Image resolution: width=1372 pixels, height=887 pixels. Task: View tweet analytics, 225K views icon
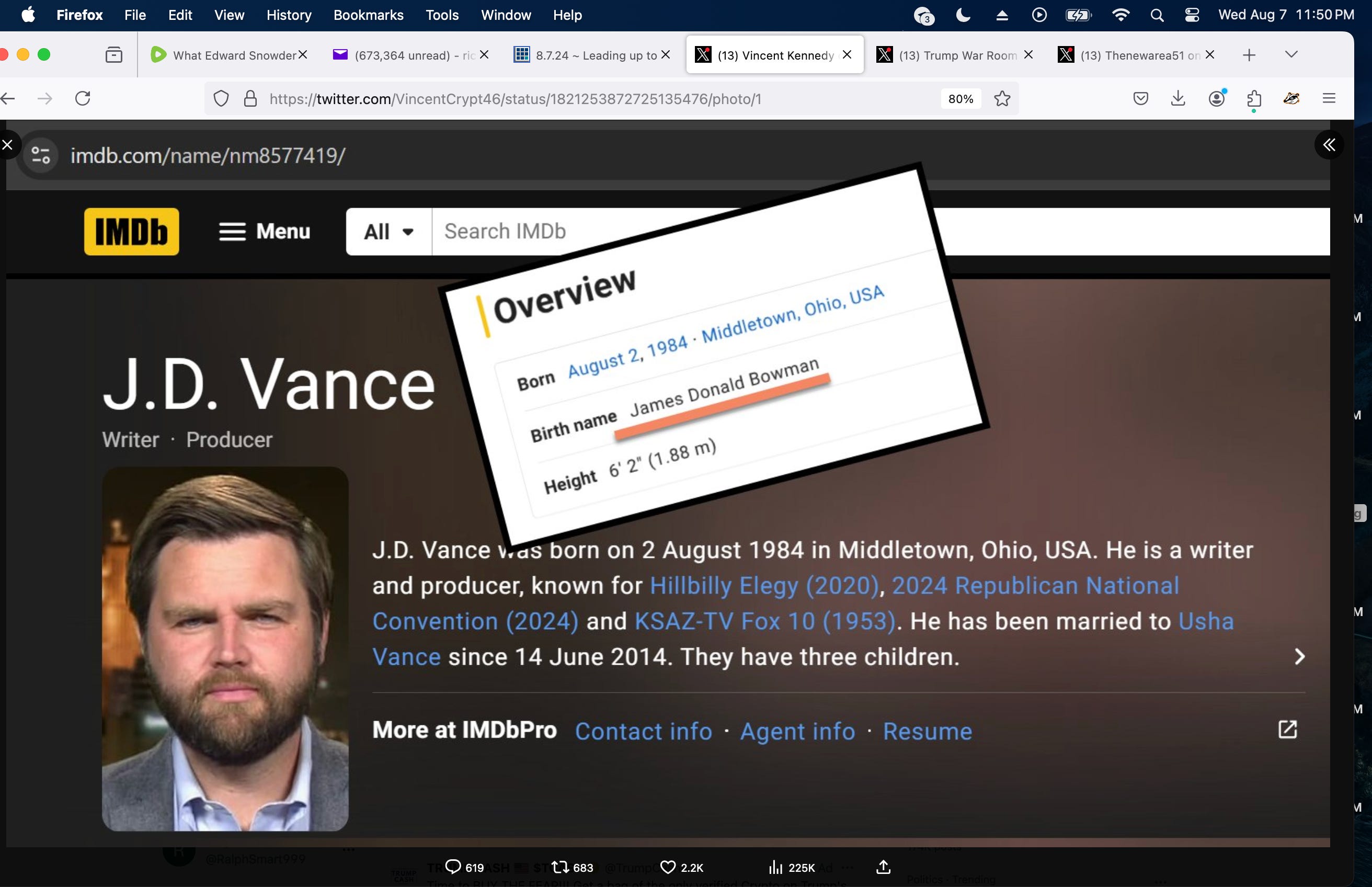792,867
